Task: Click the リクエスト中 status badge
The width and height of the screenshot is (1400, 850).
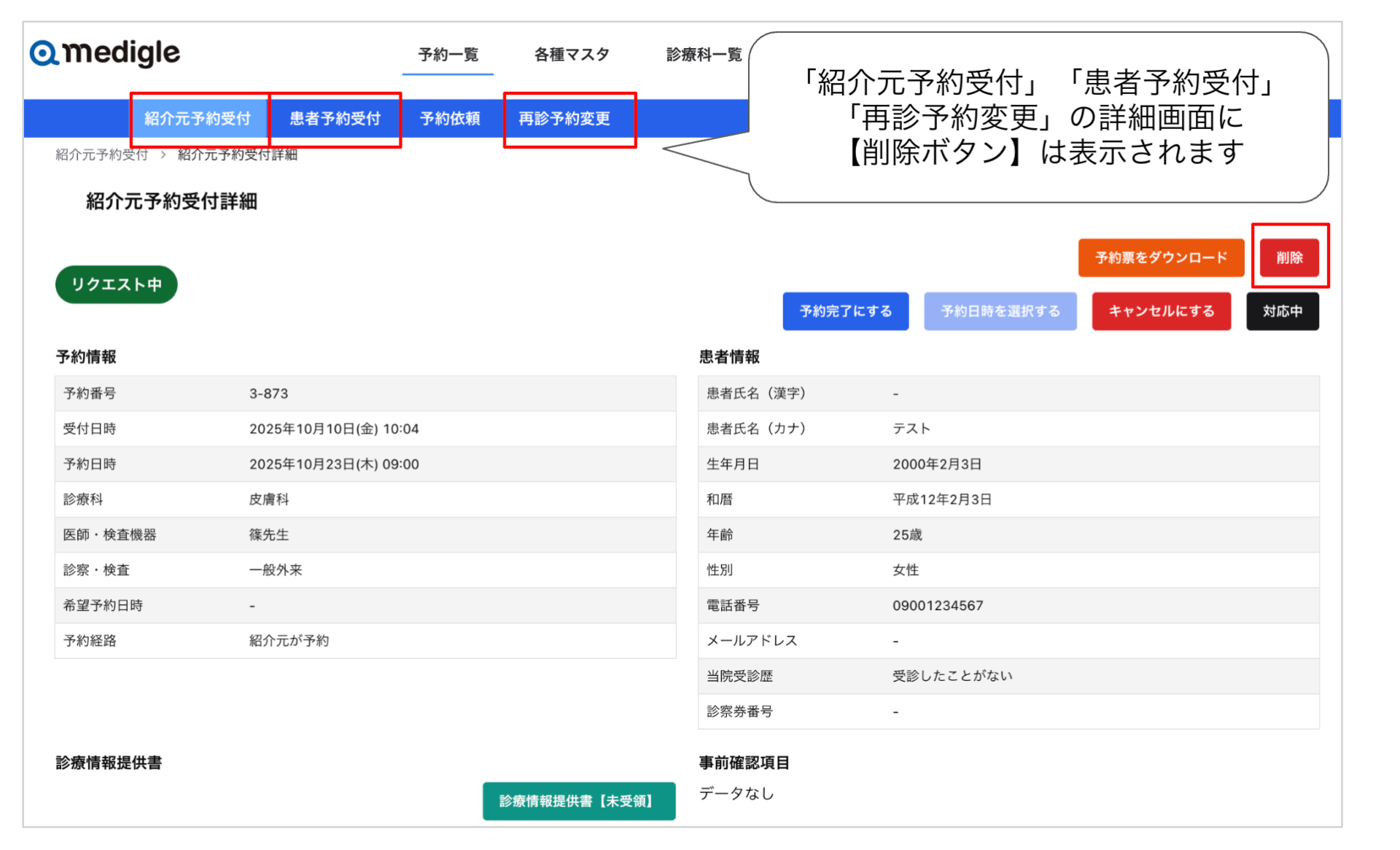Action: [x=116, y=284]
